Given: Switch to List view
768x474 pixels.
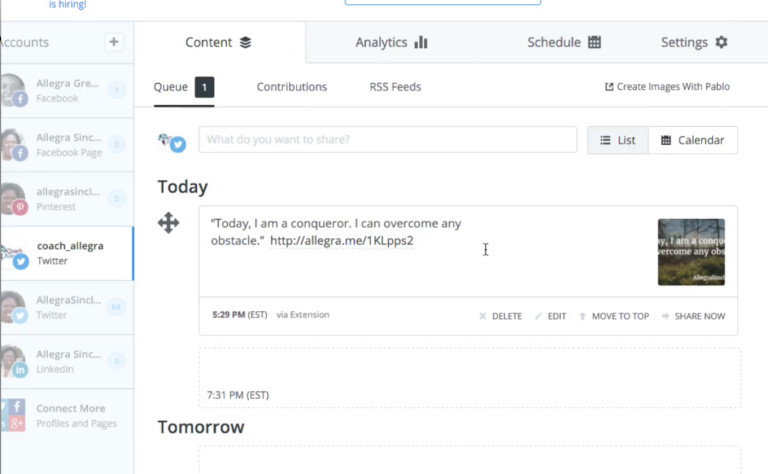Looking at the screenshot, I should pyautogui.click(x=618, y=141).
